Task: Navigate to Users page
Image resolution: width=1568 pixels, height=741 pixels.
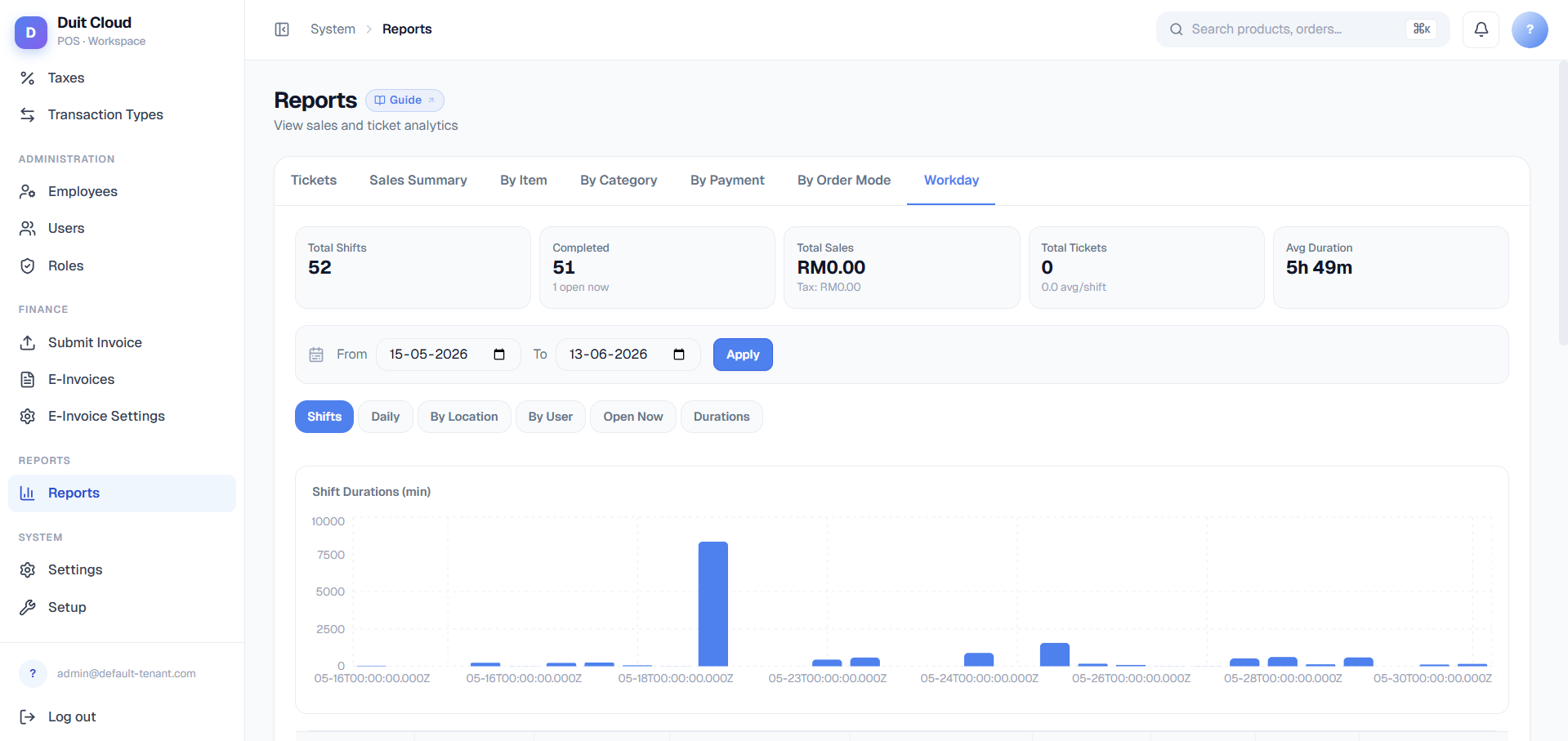Action: pyautogui.click(x=123, y=228)
